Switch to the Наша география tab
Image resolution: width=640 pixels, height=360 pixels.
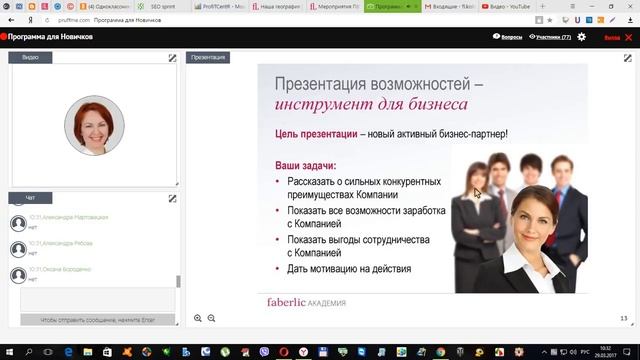click(277, 6)
